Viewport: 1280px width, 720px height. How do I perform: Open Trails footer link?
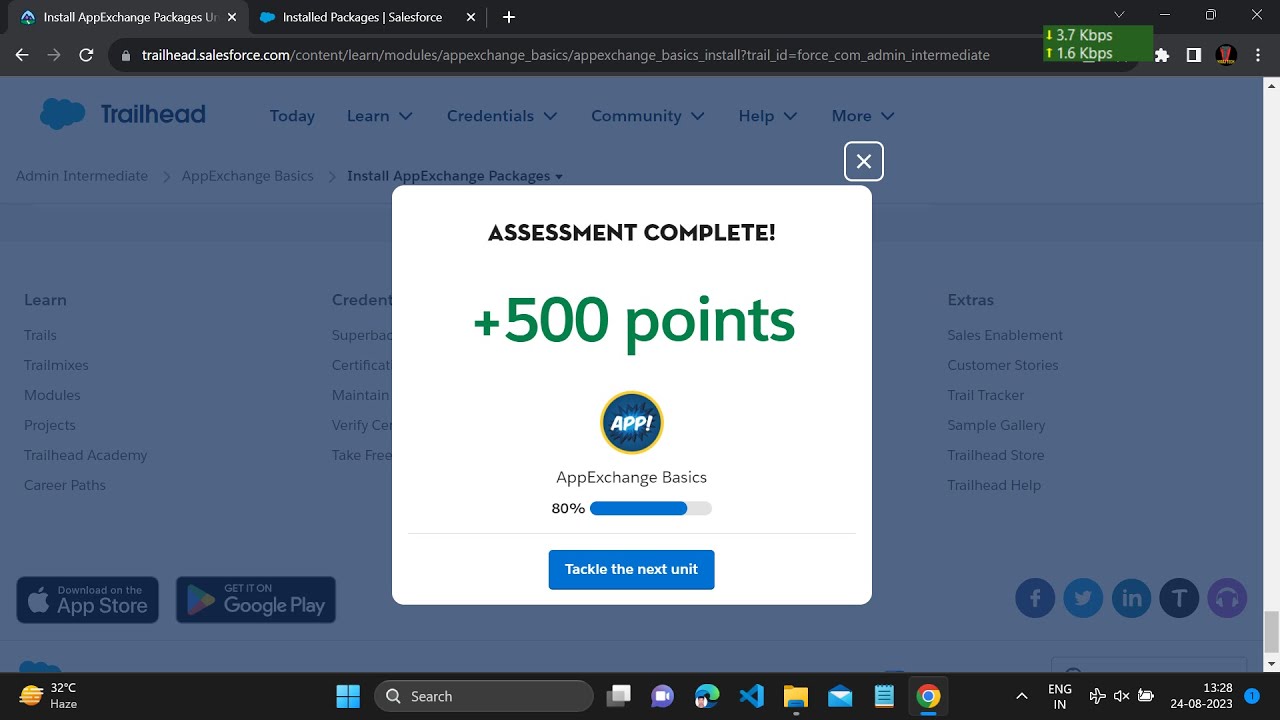40,335
